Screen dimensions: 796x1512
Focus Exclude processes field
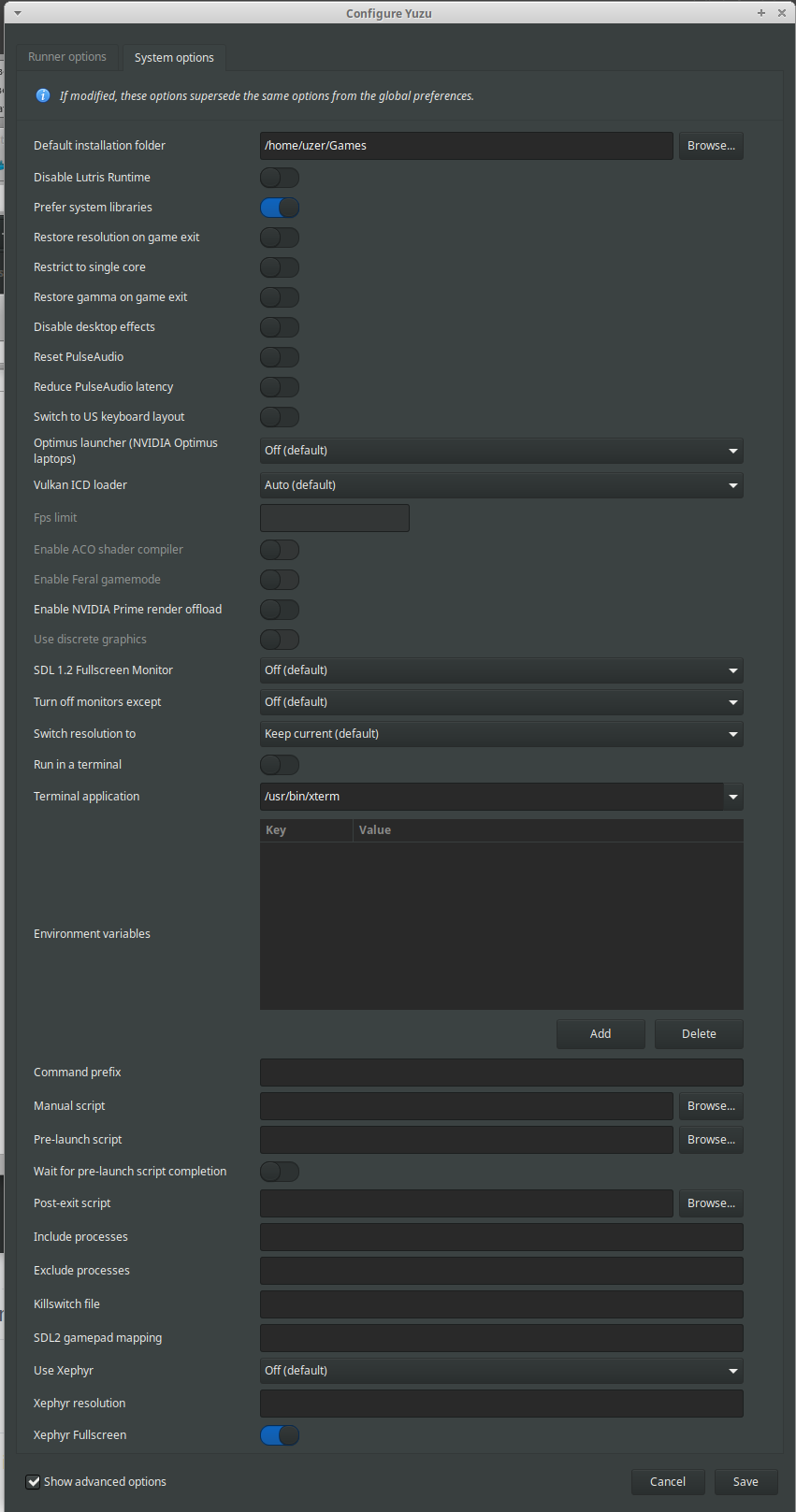point(501,1271)
